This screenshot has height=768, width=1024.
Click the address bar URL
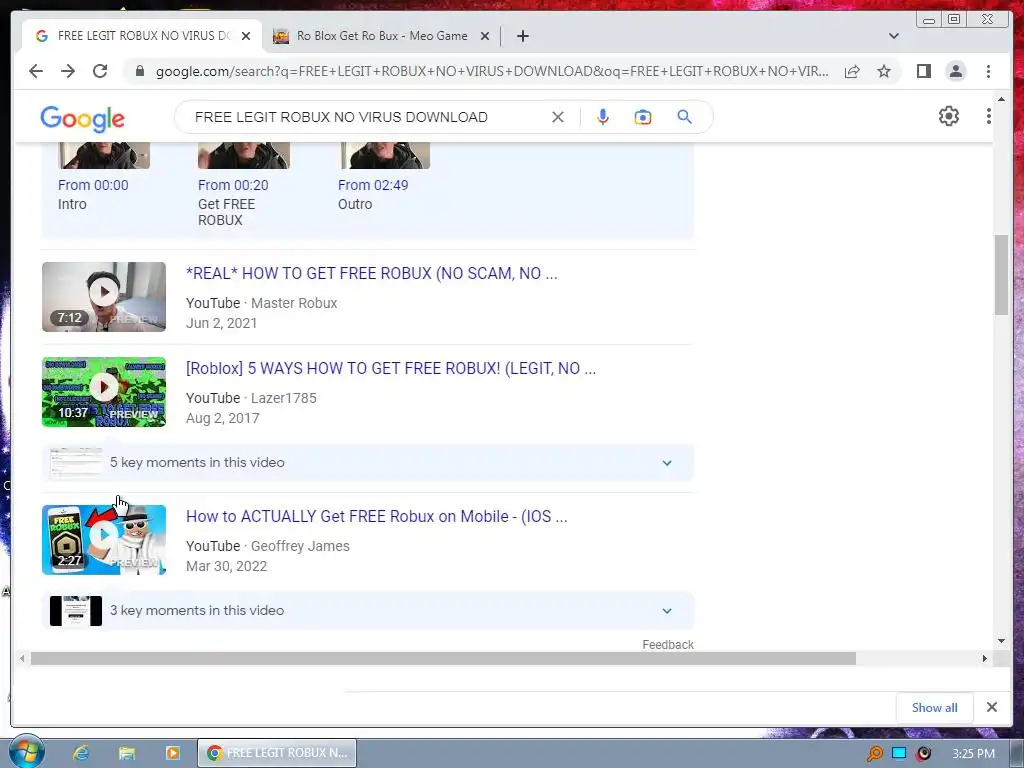click(492, 71)
